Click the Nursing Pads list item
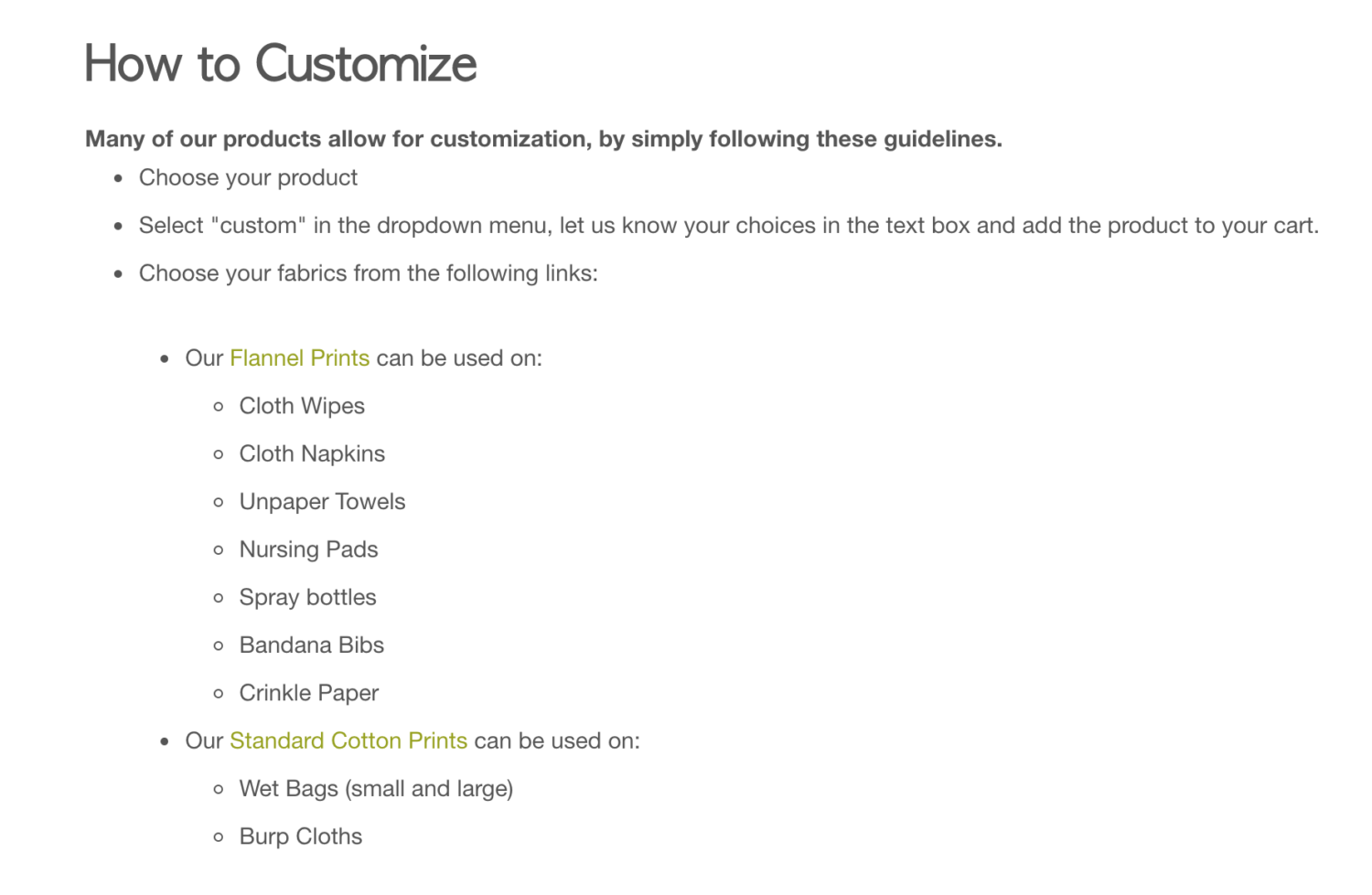This screenshot has width=1372, height=895. pyautogui.click(x=308, y=549)
